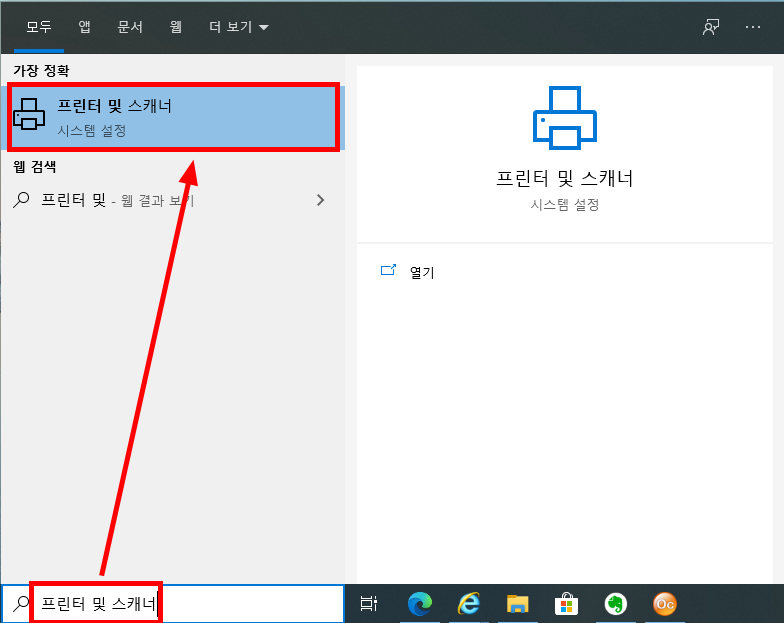Open Microsoft Store from the taskbar
This screenshot has width=784, height=623.
[x=566, y=604]
